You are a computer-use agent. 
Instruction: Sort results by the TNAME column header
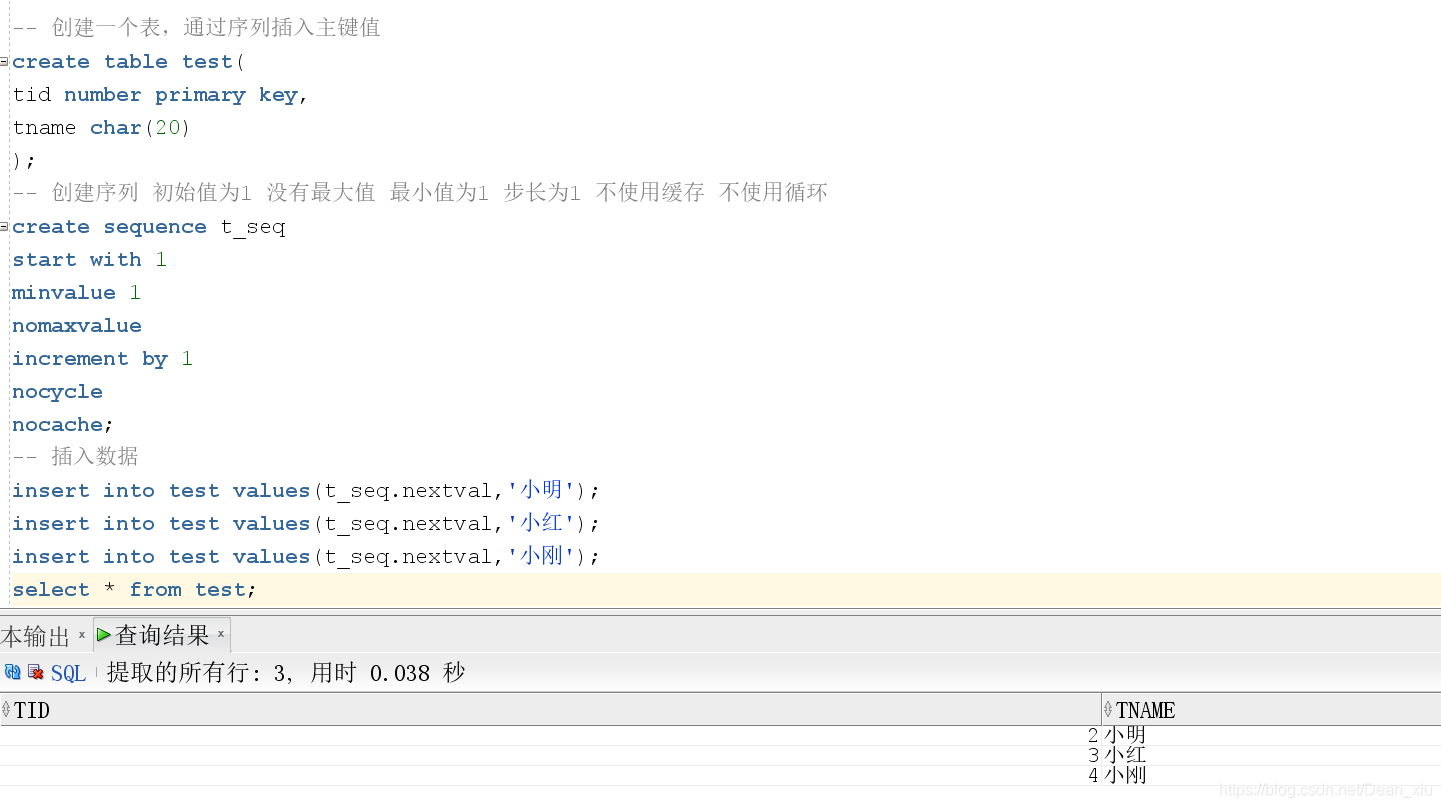point(1271,710)
